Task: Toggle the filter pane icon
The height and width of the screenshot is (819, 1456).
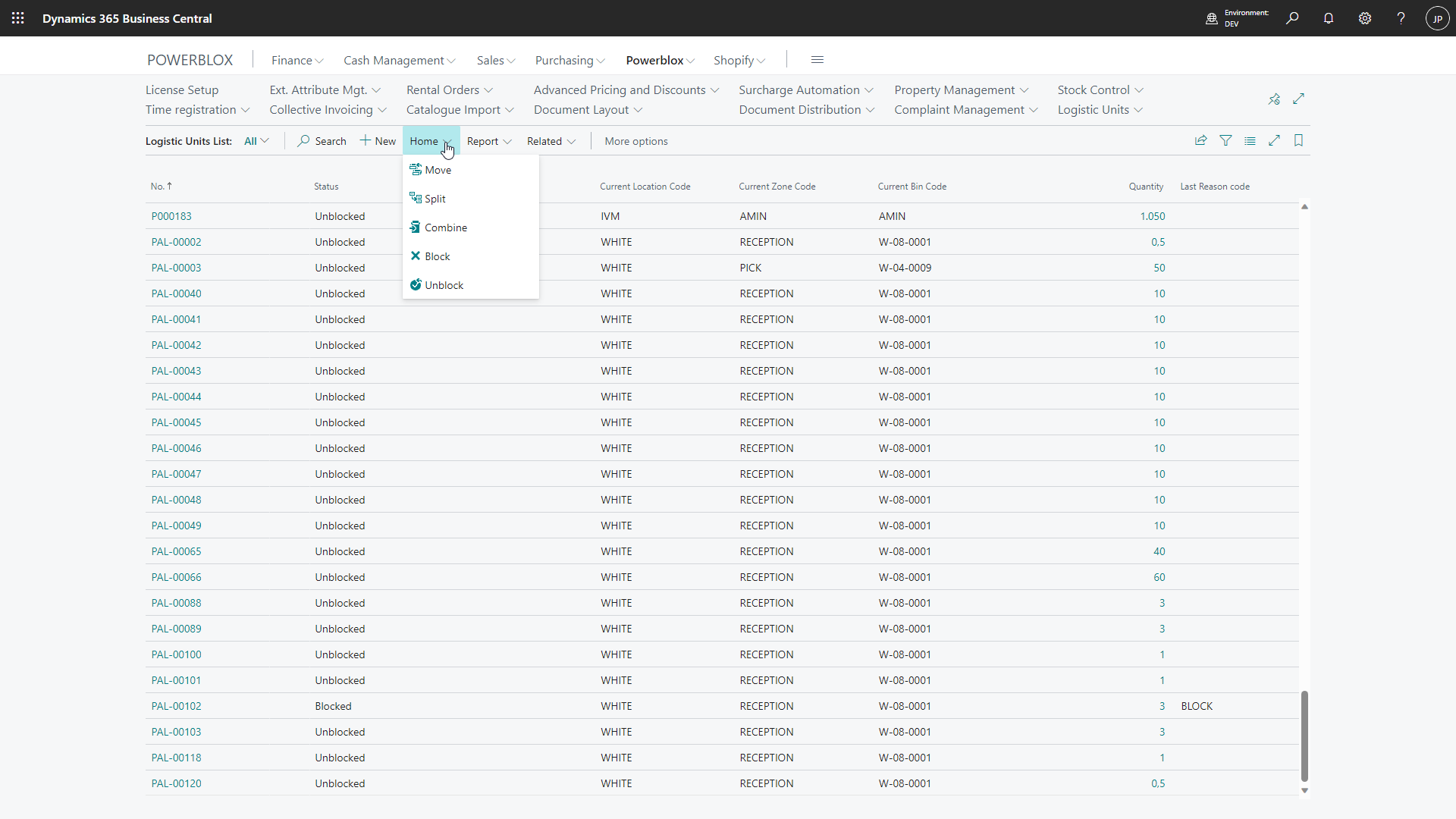Action: click(x=1225, y=140)
